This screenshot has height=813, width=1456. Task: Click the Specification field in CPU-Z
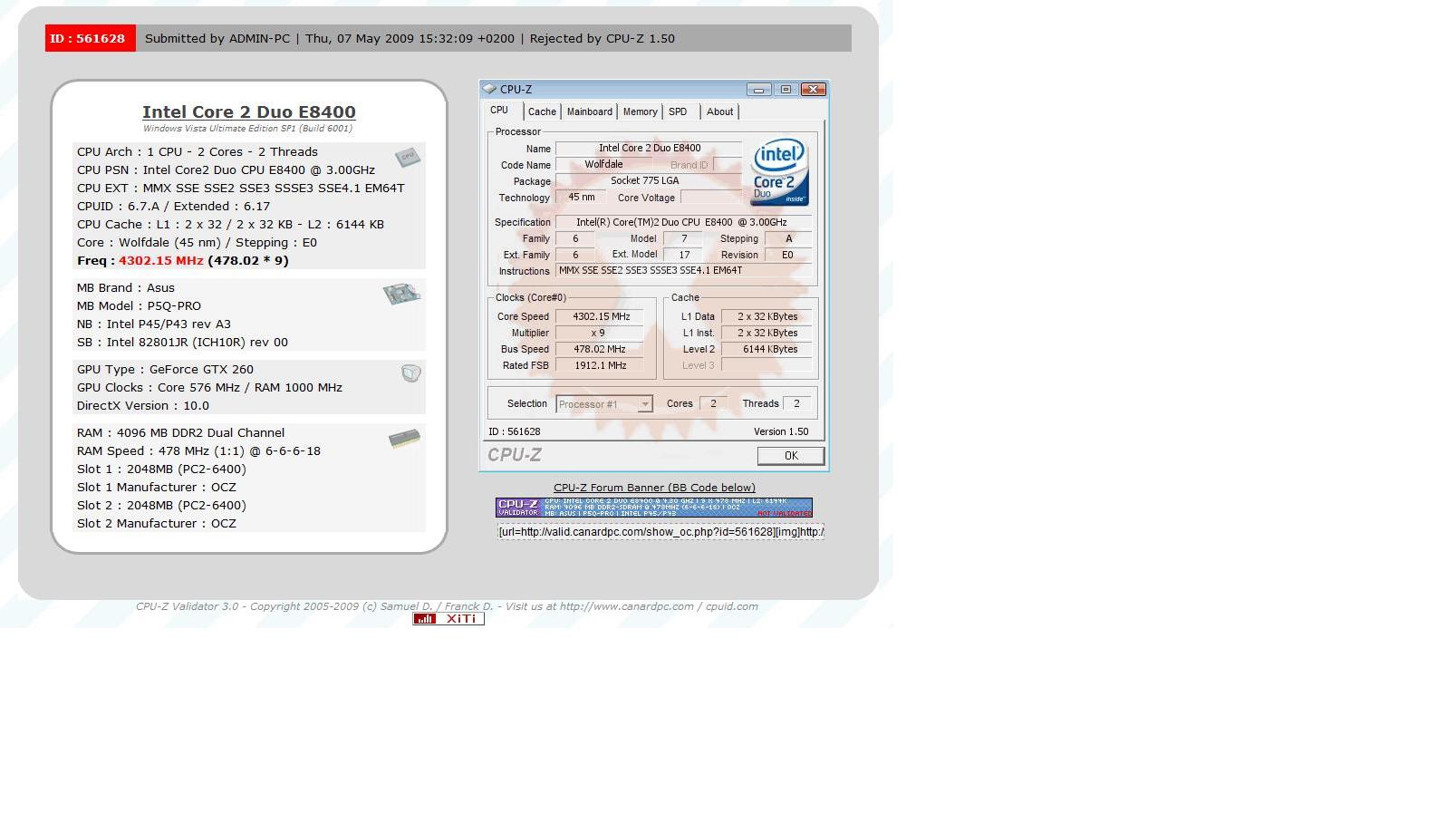(684, 222)
